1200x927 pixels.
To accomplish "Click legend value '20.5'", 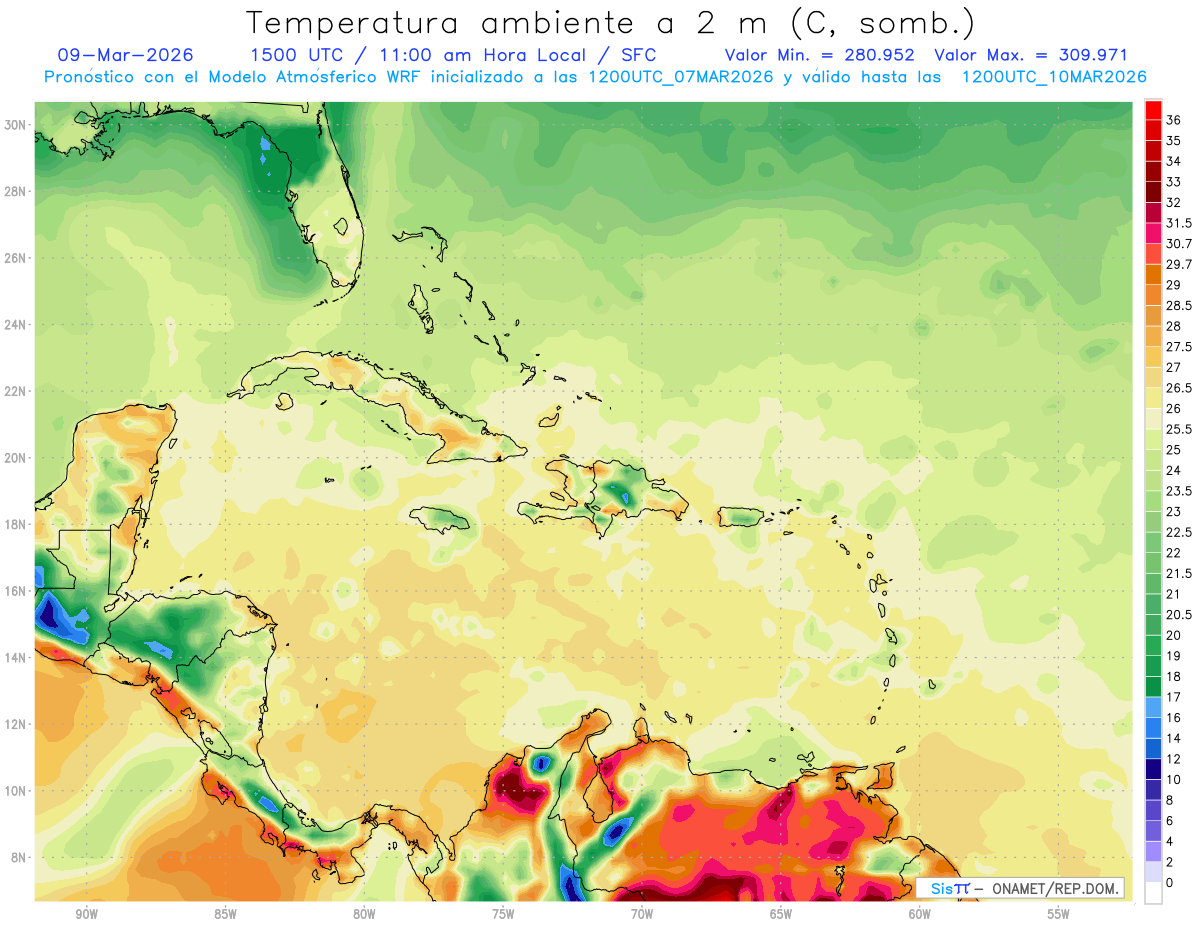I will pyautogui.click(x=1179, y=614).
